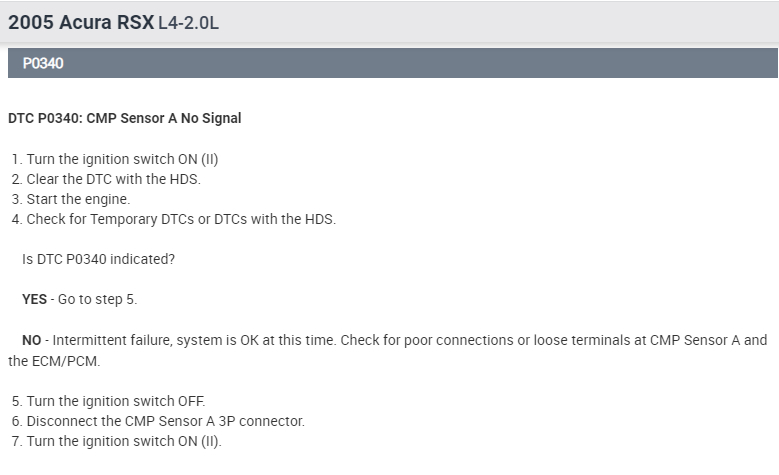Viewport: 779px width, 475px height.
Task: Click the bold YES answer
Action: (x=34, y=299)
